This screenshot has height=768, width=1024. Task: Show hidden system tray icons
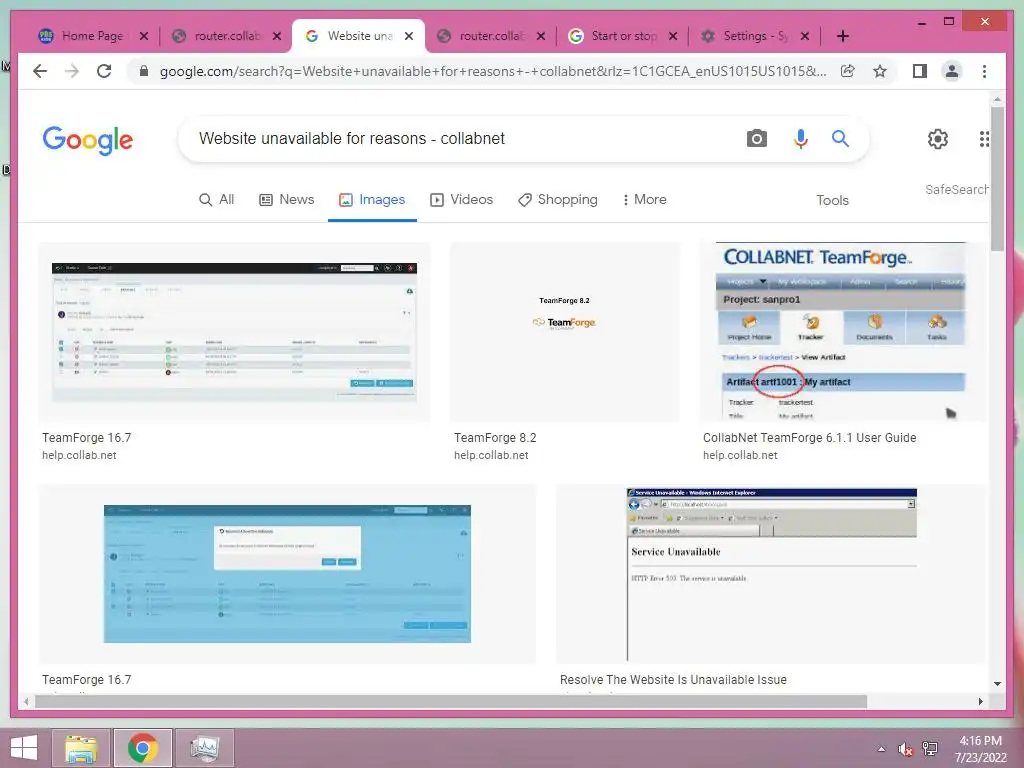[x=882, y=749]
